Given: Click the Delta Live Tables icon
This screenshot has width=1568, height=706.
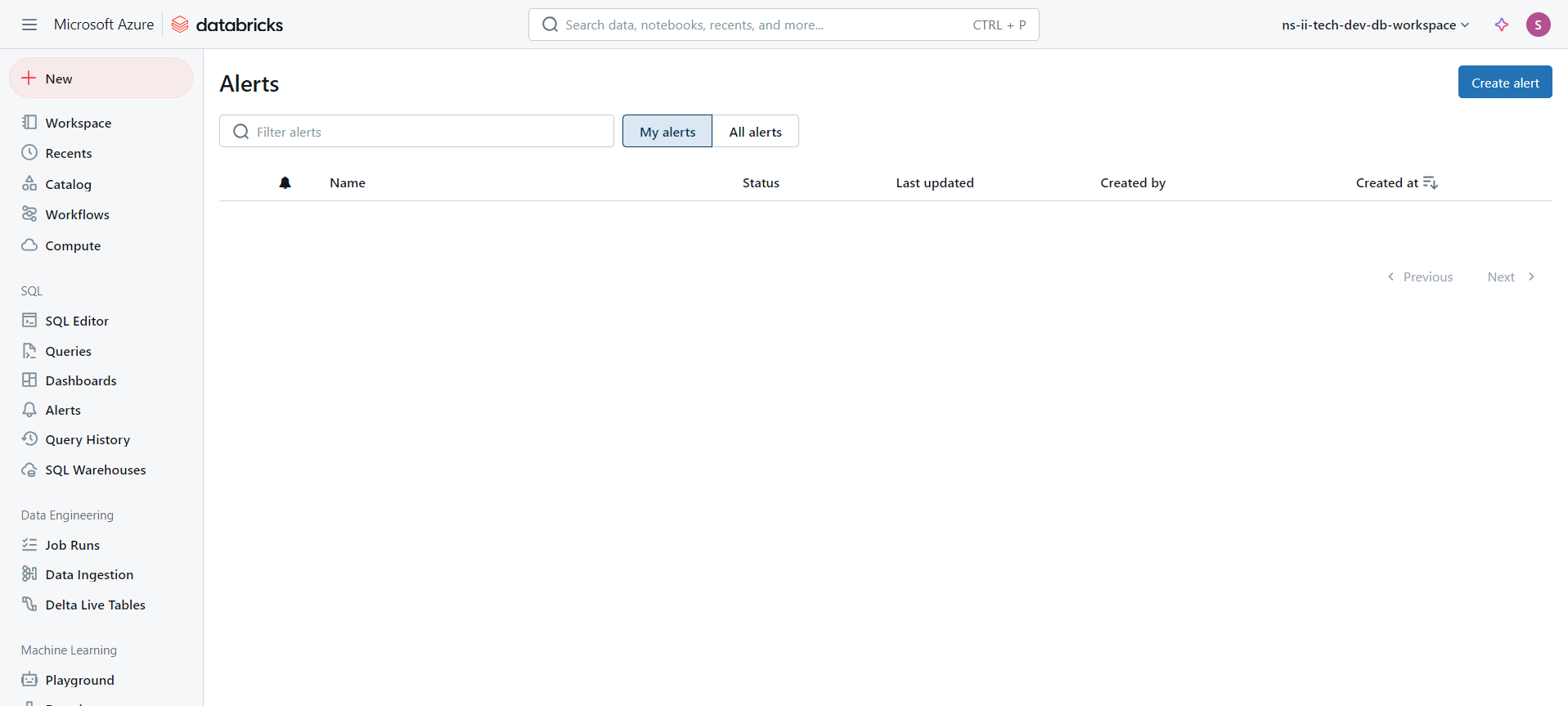Looking at the screenshot, I should pyautogui.click(x=29, y=604).
